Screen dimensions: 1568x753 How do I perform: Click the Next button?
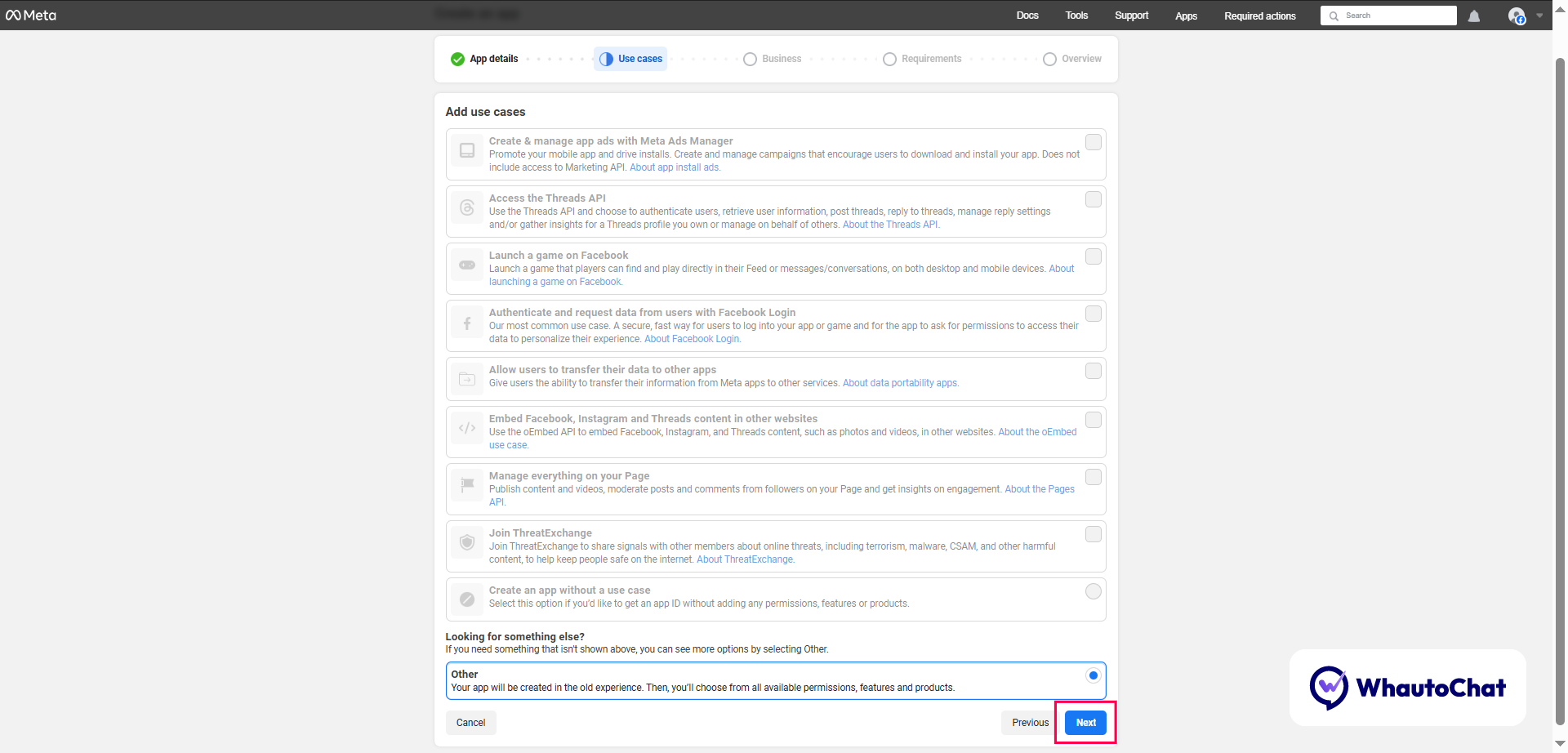(1085, 722)
